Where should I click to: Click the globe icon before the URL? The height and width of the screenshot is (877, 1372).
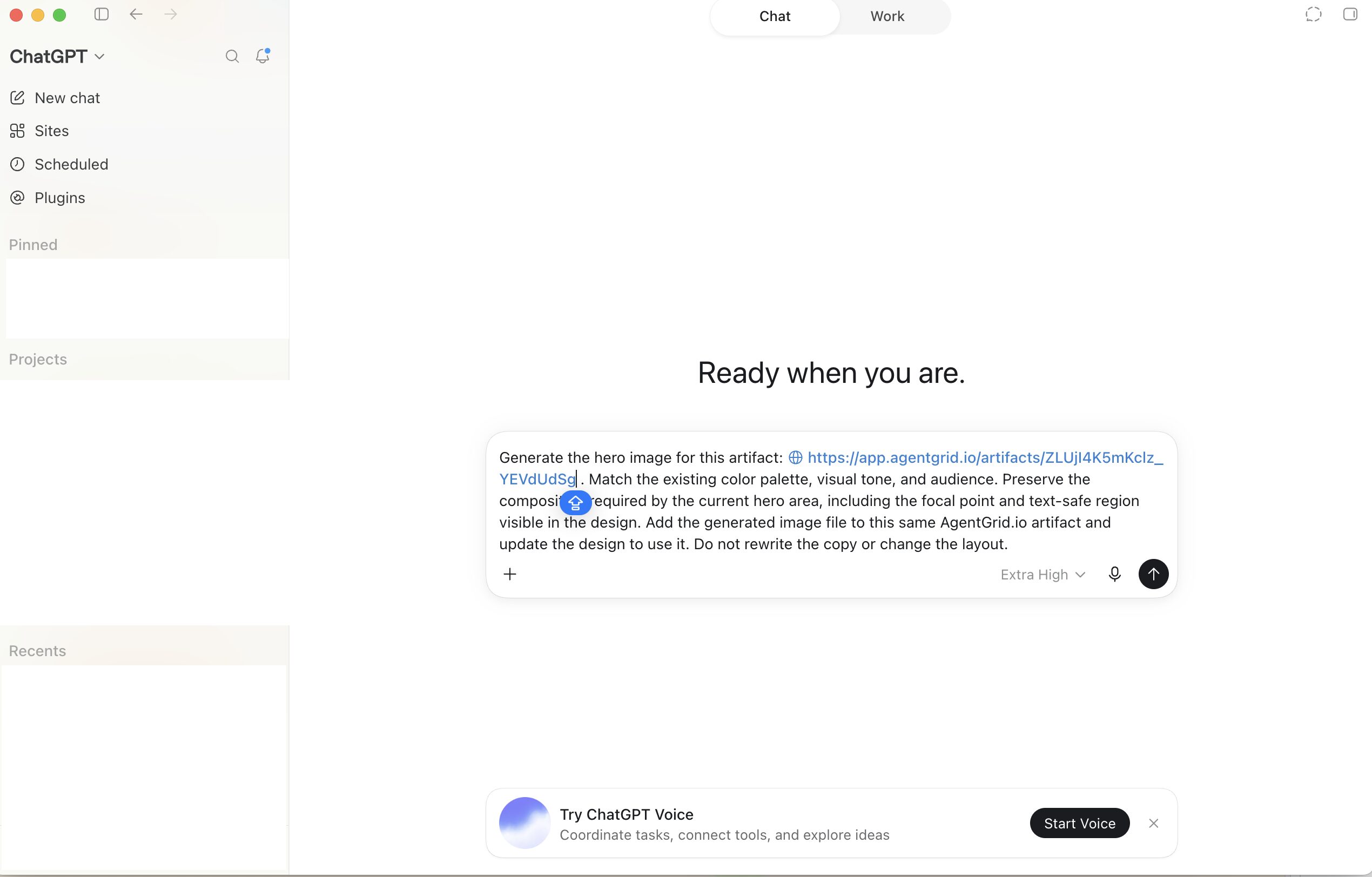tap(796, 458)
